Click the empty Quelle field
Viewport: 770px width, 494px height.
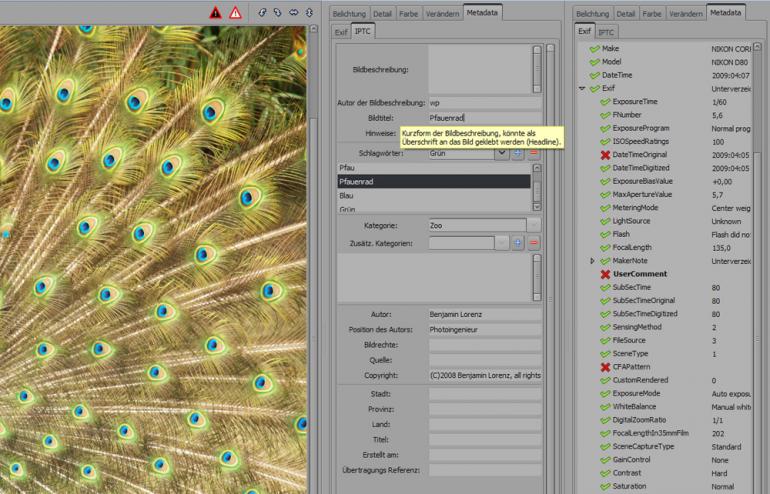(x=485, y=360)
